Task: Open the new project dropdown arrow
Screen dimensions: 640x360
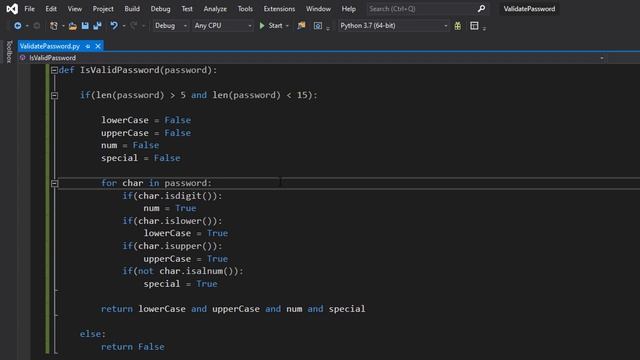Action: [63, 26]
